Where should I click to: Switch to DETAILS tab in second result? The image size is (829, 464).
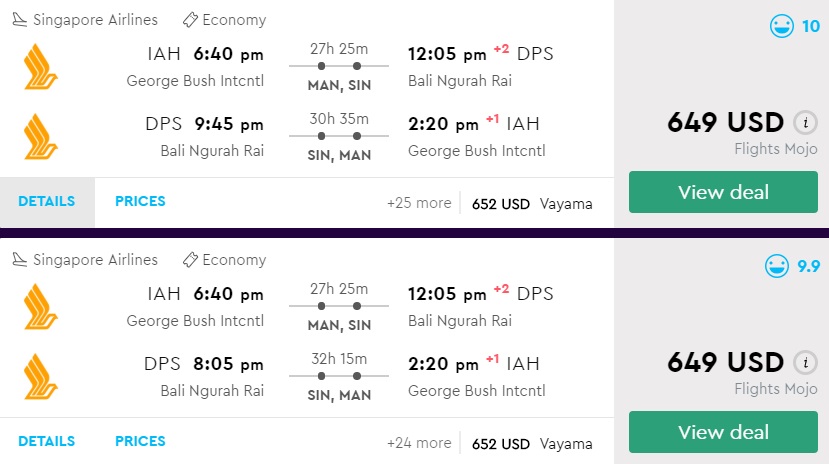[46, 441]
